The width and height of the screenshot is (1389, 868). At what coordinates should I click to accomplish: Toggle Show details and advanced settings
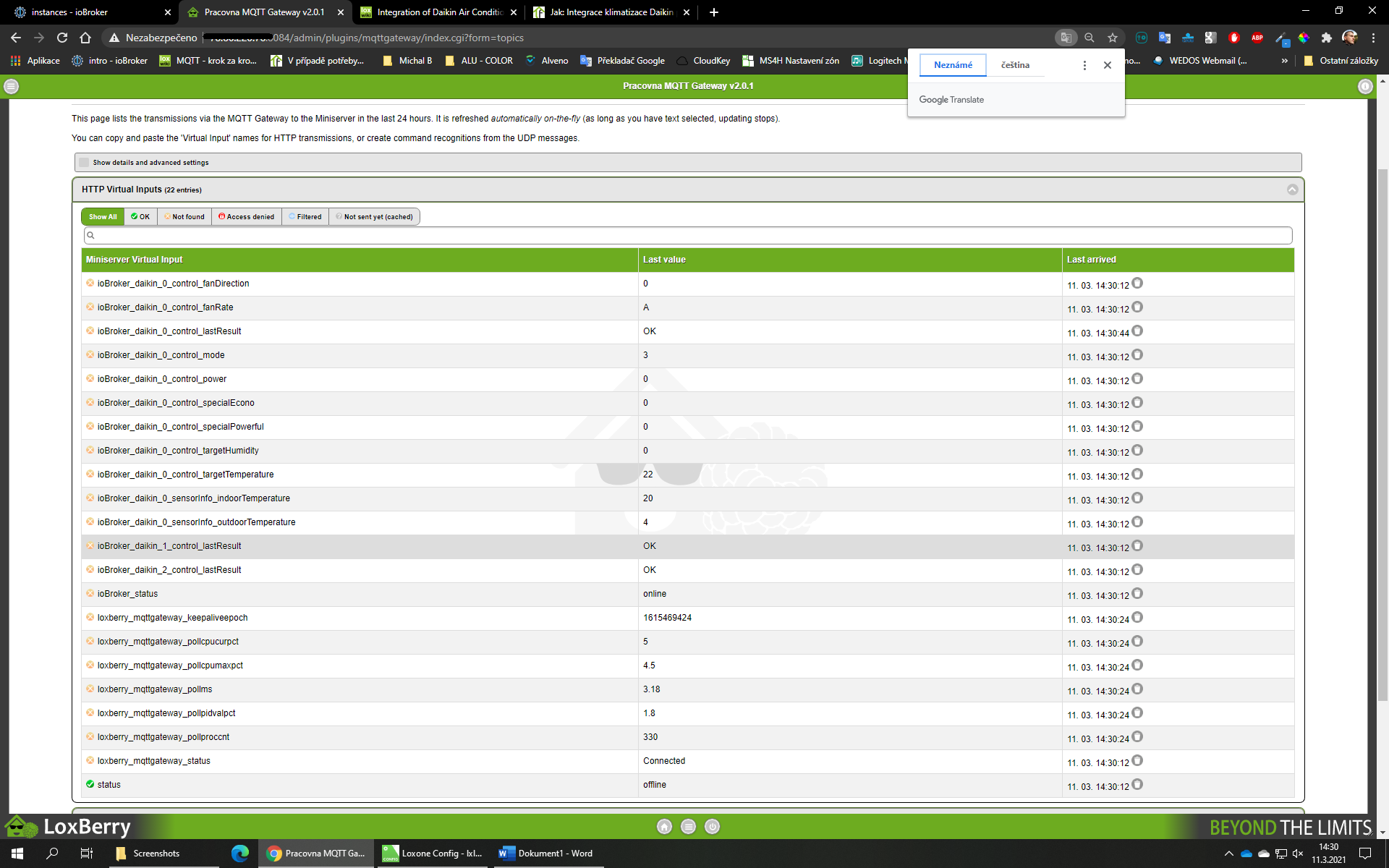coord(85,163)
